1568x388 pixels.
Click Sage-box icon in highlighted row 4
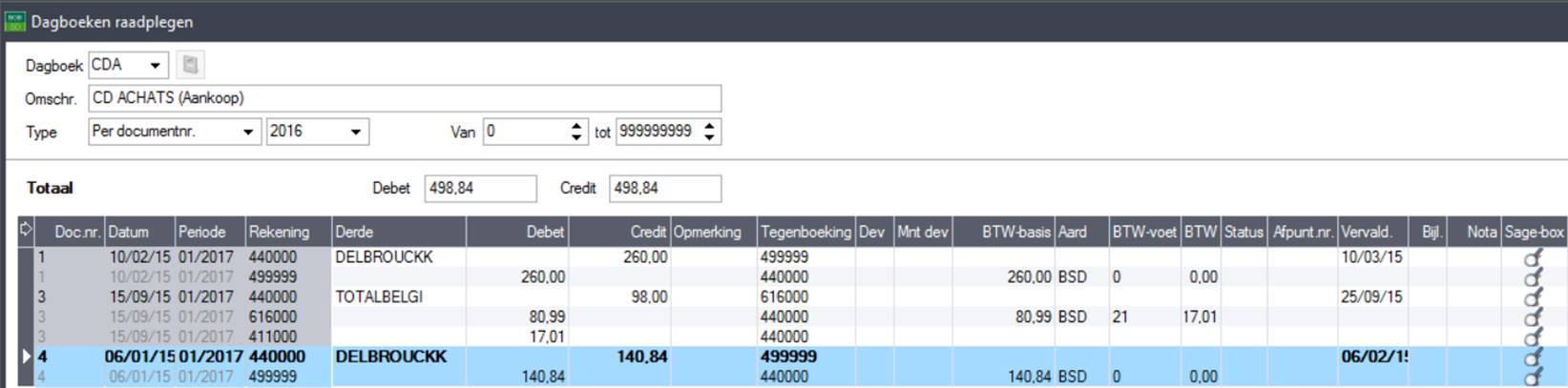(1533, 357)
